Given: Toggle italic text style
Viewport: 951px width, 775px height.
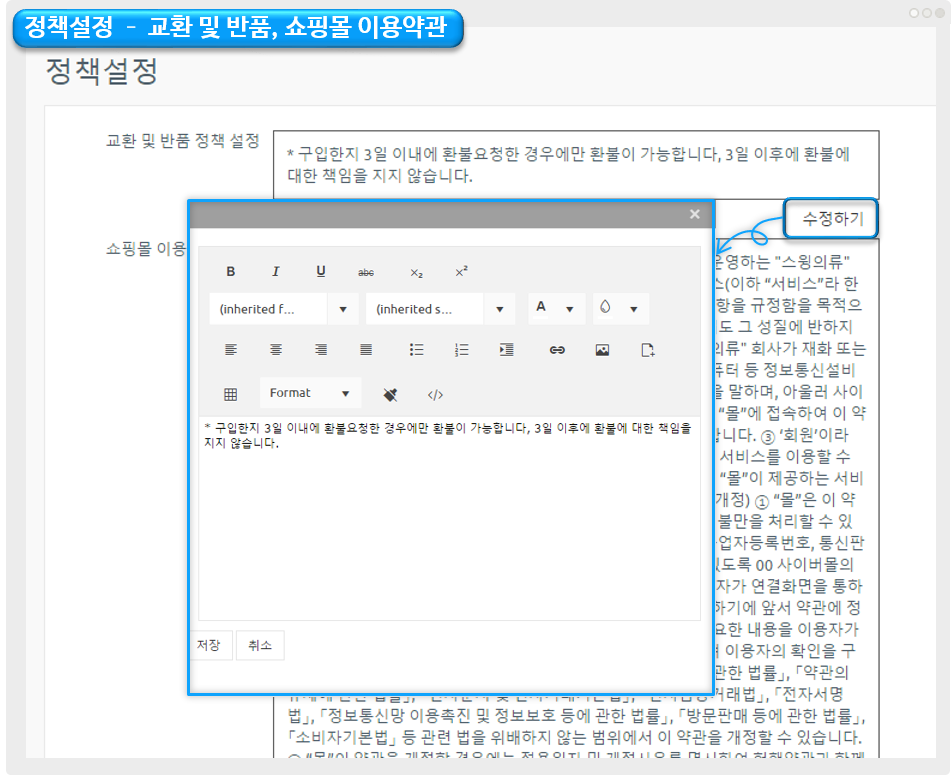Looking at the screenshot, I should (276, 272).
